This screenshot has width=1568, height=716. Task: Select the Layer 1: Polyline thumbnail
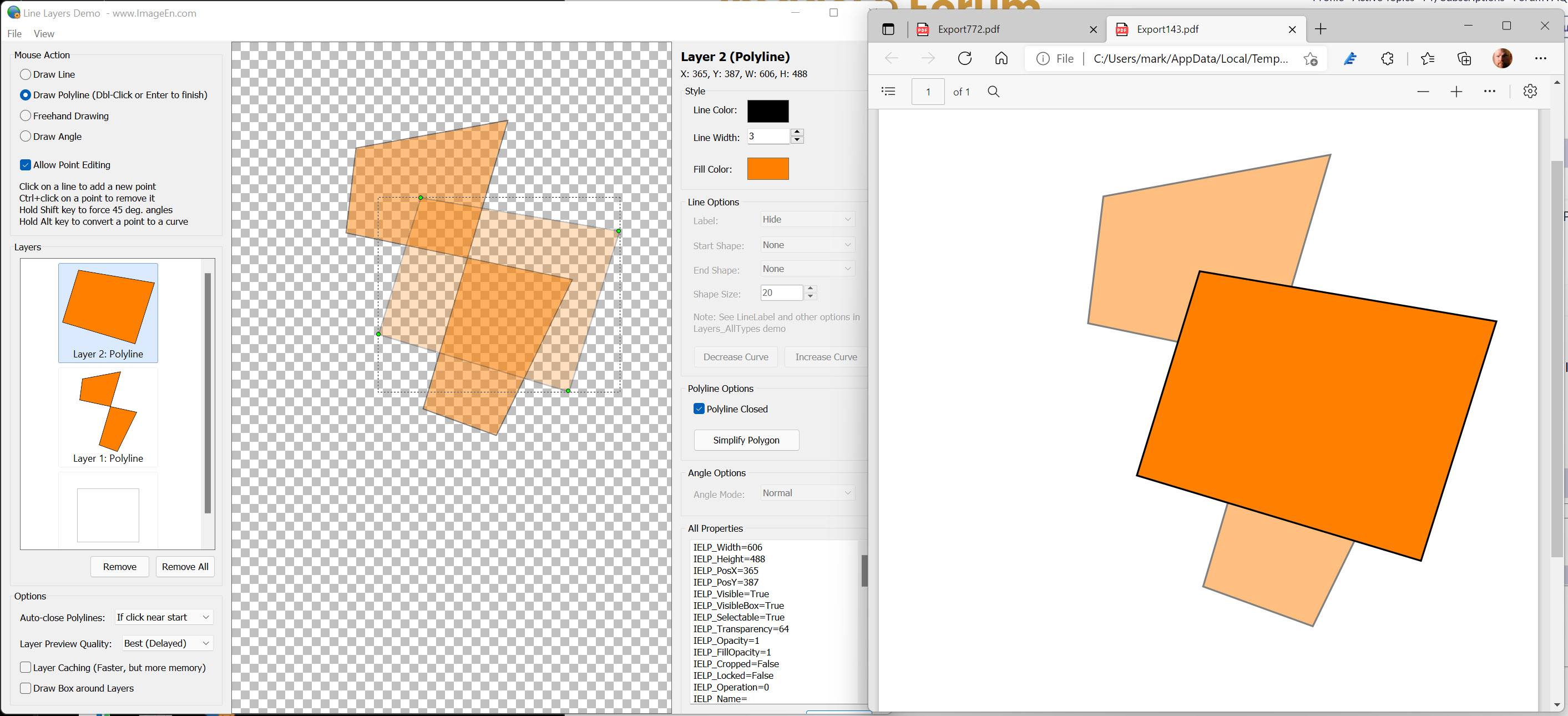pos(108,417)
